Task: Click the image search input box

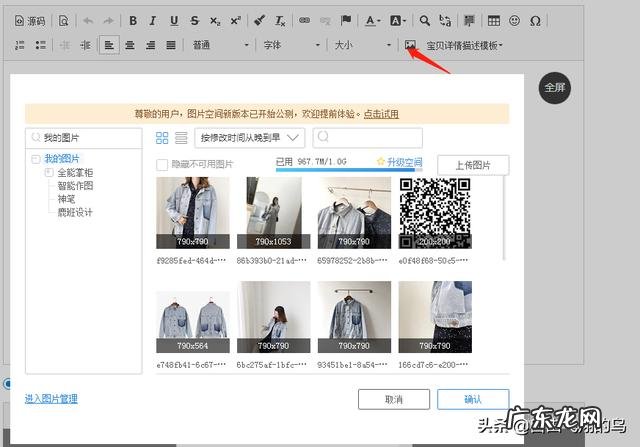Action: coord(367,138)
